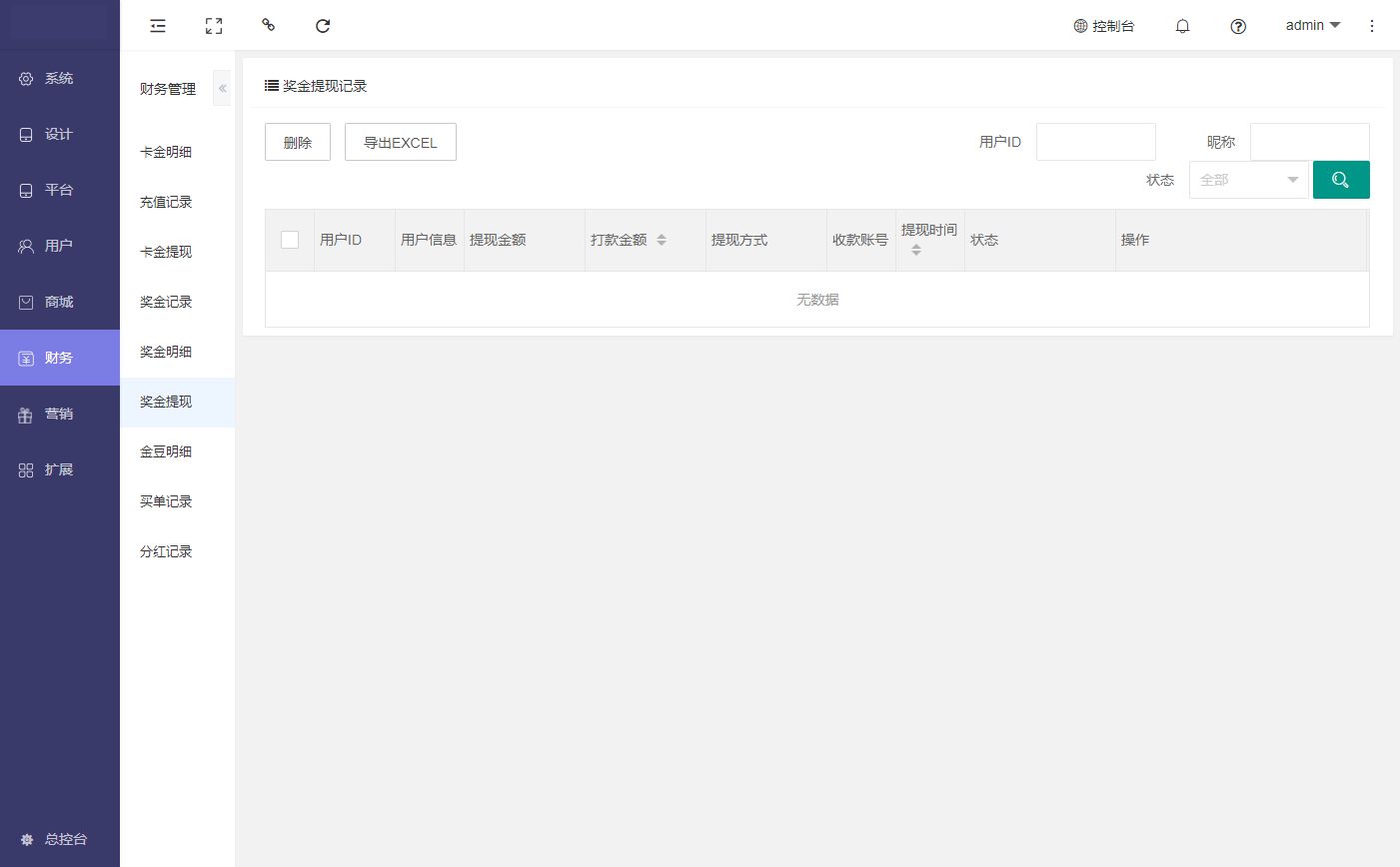
Task: Open the 卡金提现 menu item
Action: [166, 252]
